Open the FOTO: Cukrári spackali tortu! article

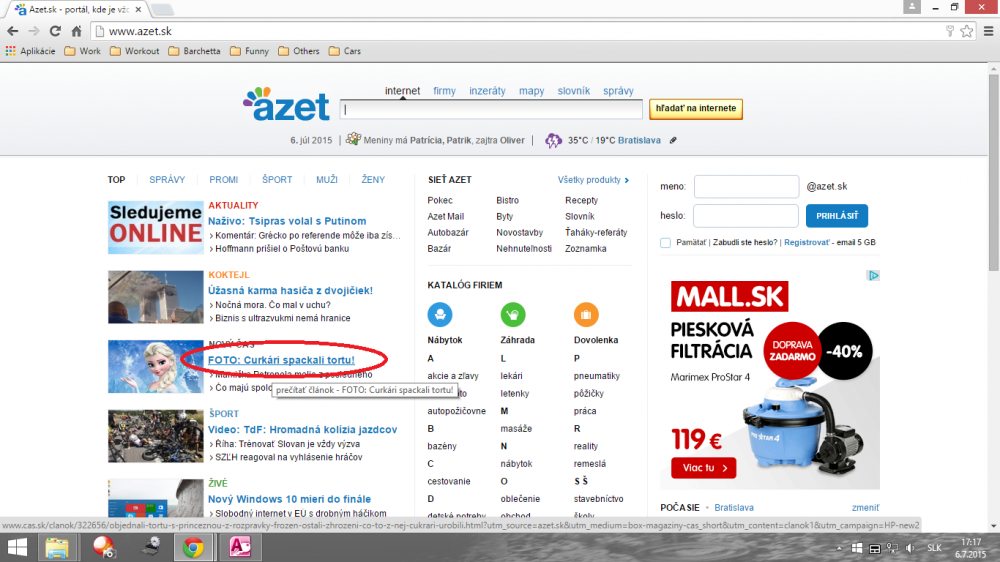pos(281,360)
